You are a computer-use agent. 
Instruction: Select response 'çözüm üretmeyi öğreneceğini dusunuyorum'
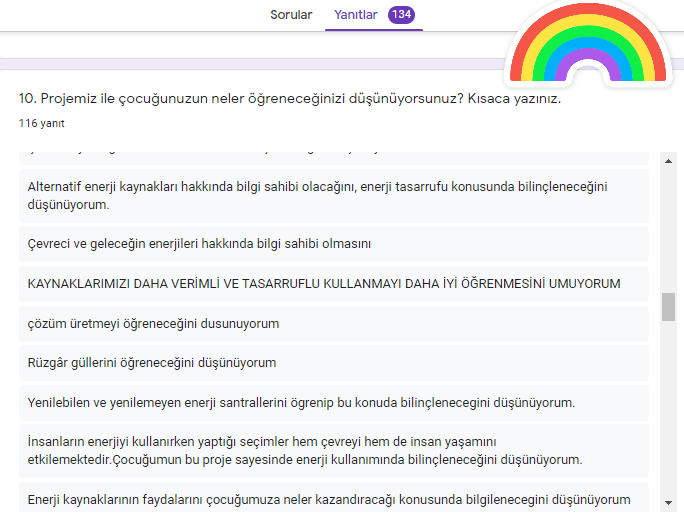pyautogui.click(x=334, y=324)
